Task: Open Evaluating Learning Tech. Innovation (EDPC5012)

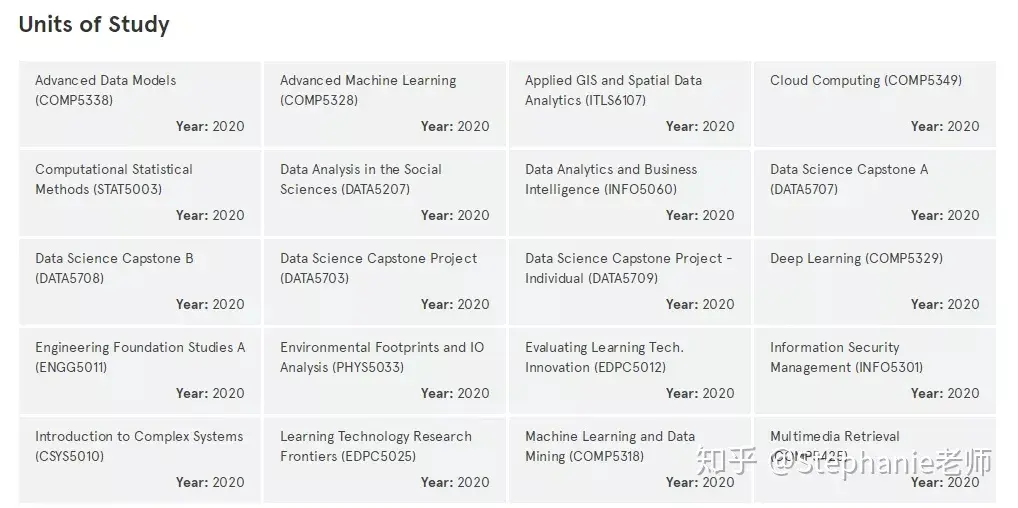Action: (x=630, y=371)
